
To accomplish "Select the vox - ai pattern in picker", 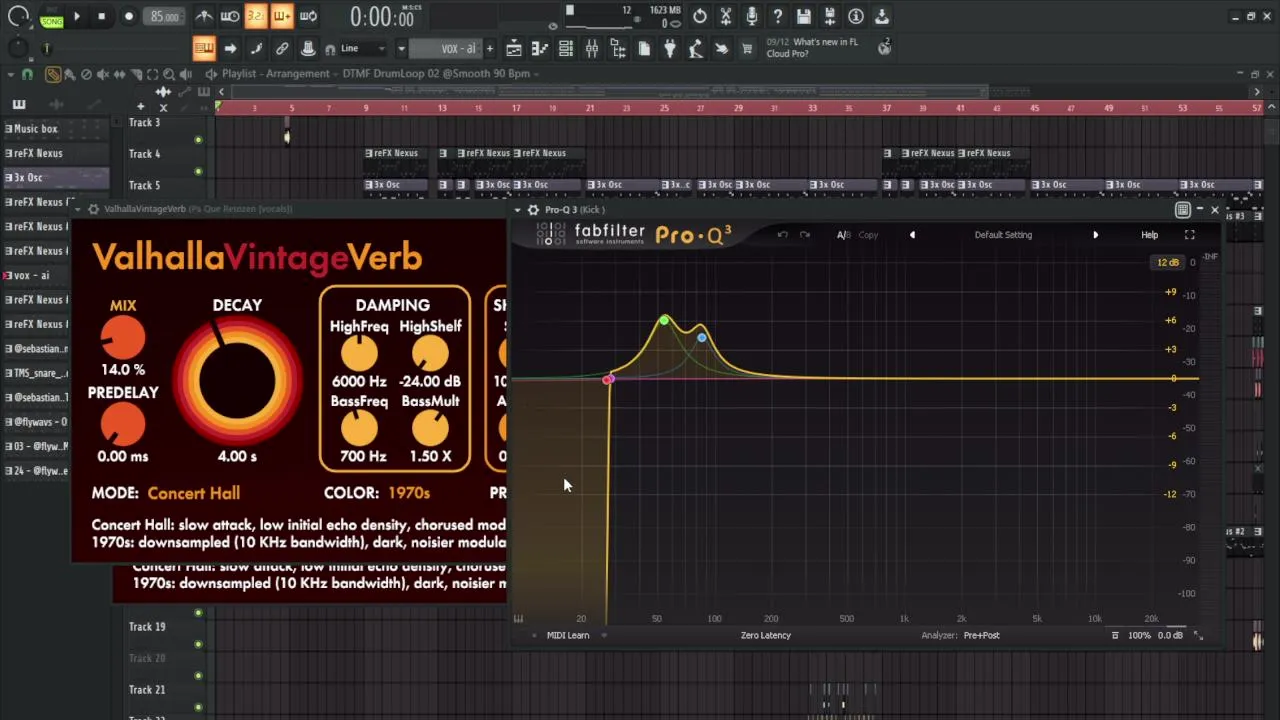I will tap(54, 275).
